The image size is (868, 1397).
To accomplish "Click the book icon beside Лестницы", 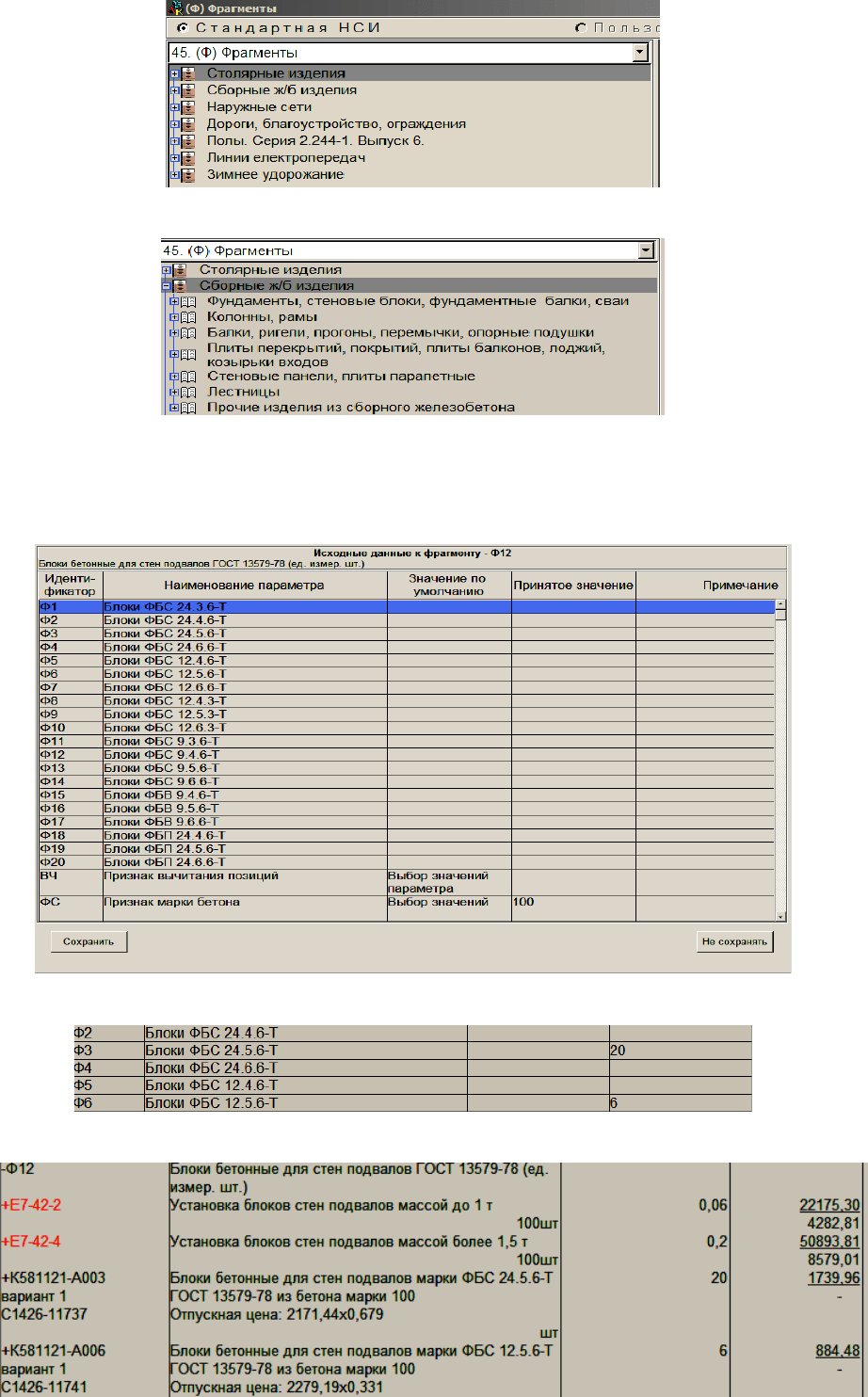I will [188, 393].
